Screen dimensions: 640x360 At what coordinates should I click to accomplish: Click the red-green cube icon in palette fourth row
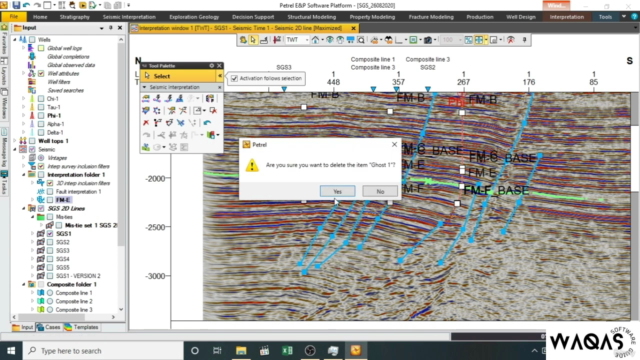point(211,135)
